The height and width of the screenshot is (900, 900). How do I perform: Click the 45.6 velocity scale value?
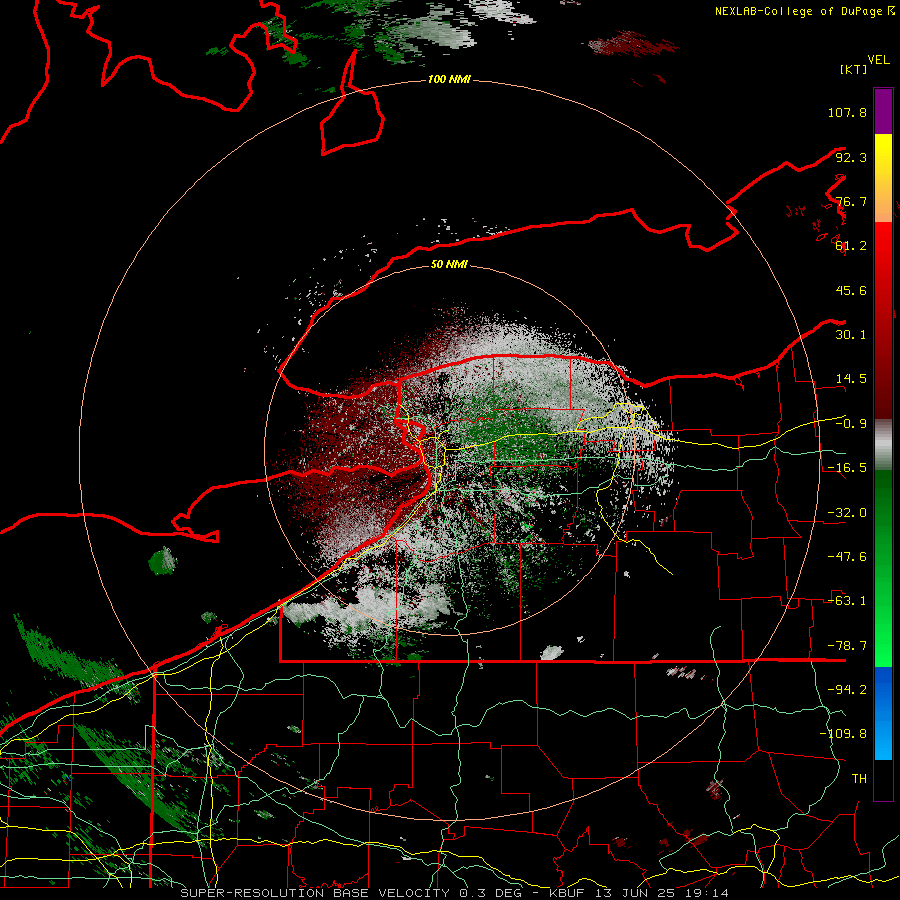pos(851,290)
